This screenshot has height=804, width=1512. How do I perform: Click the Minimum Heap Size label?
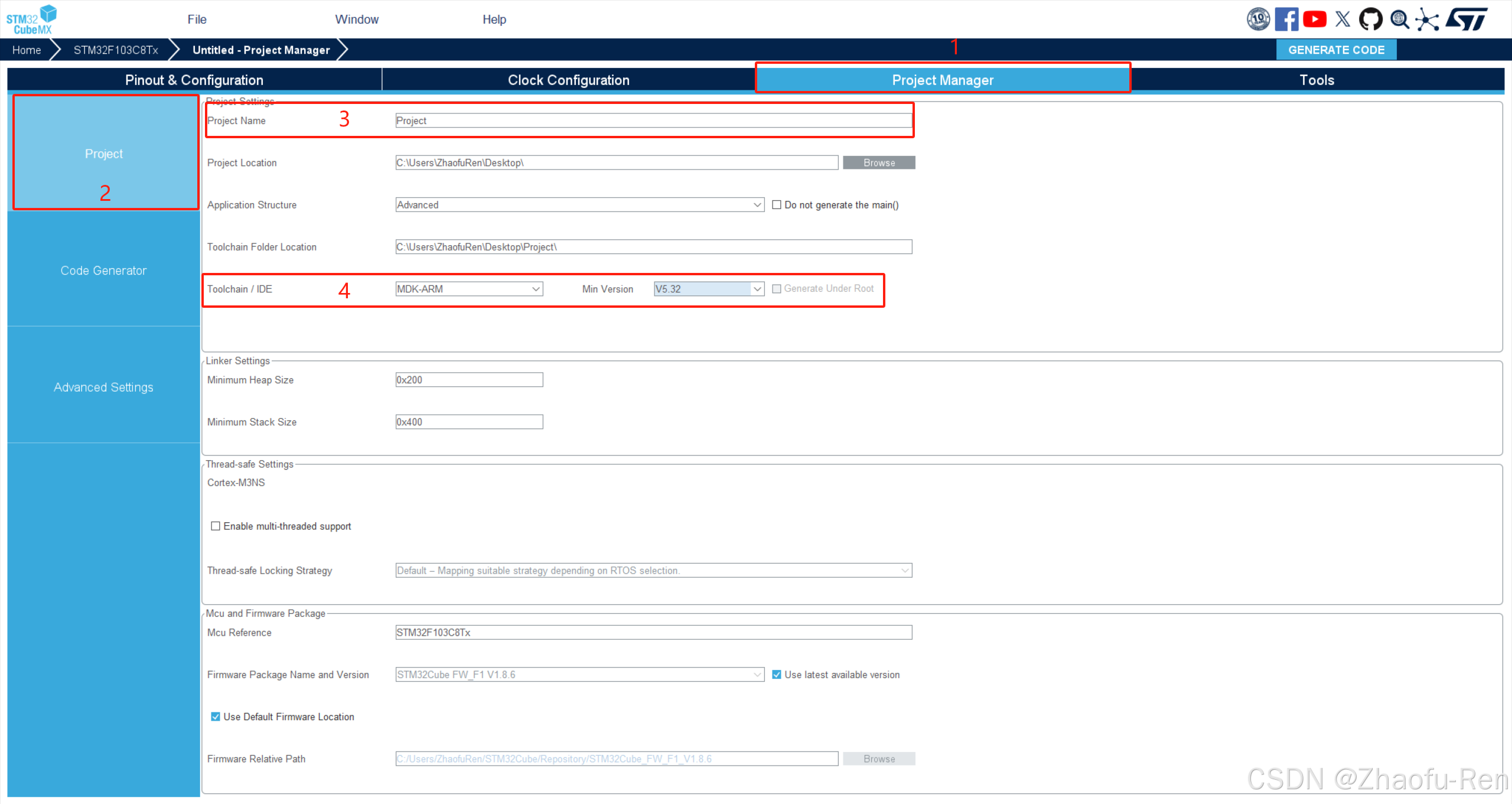(250, 380)
